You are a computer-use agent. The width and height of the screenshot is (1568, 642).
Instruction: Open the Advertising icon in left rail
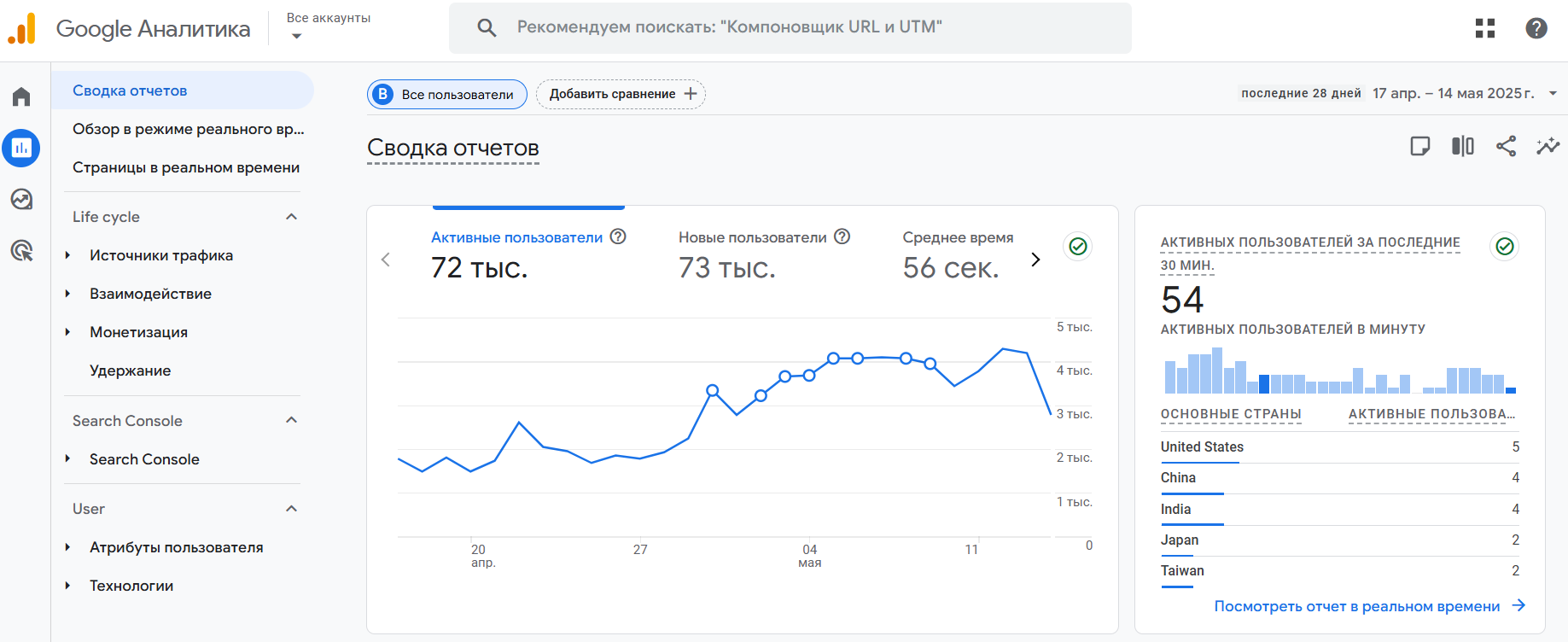click(x=21, y=250)
